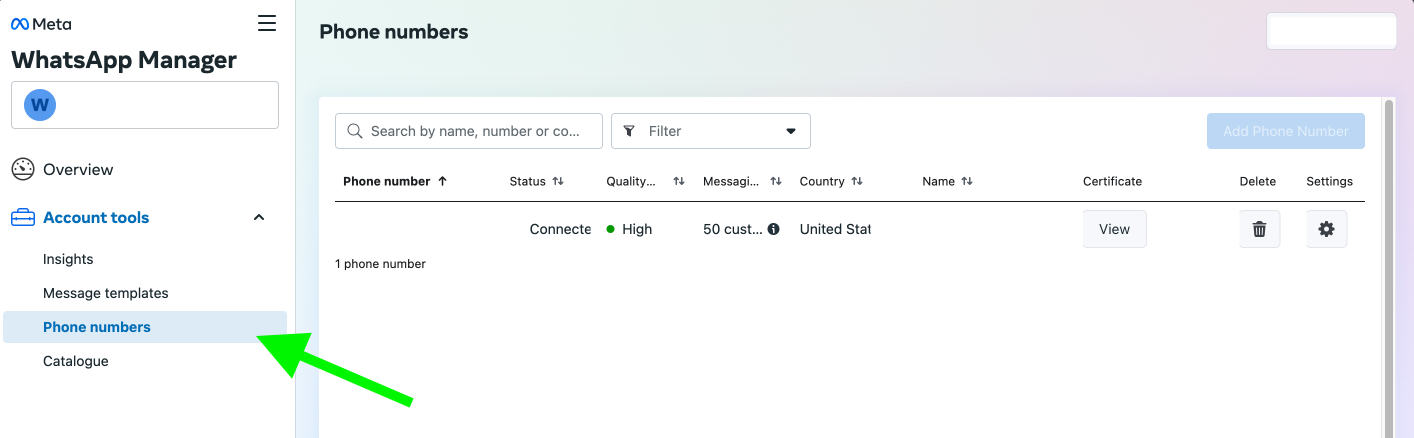Click the Meta logo
The height and width of the screenshot is (438, 1414).
(41, 24)
